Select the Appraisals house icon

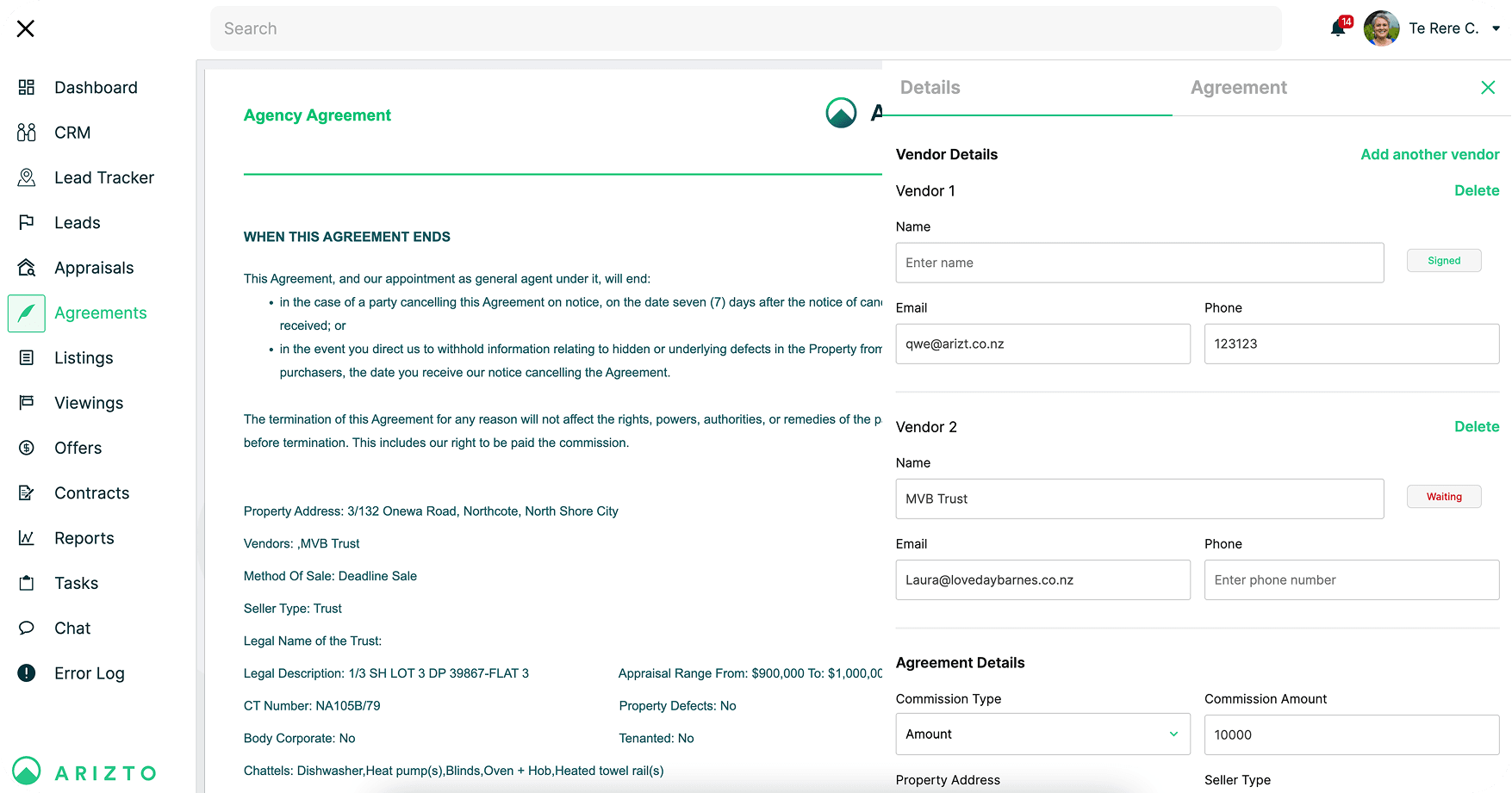[27, 268]
